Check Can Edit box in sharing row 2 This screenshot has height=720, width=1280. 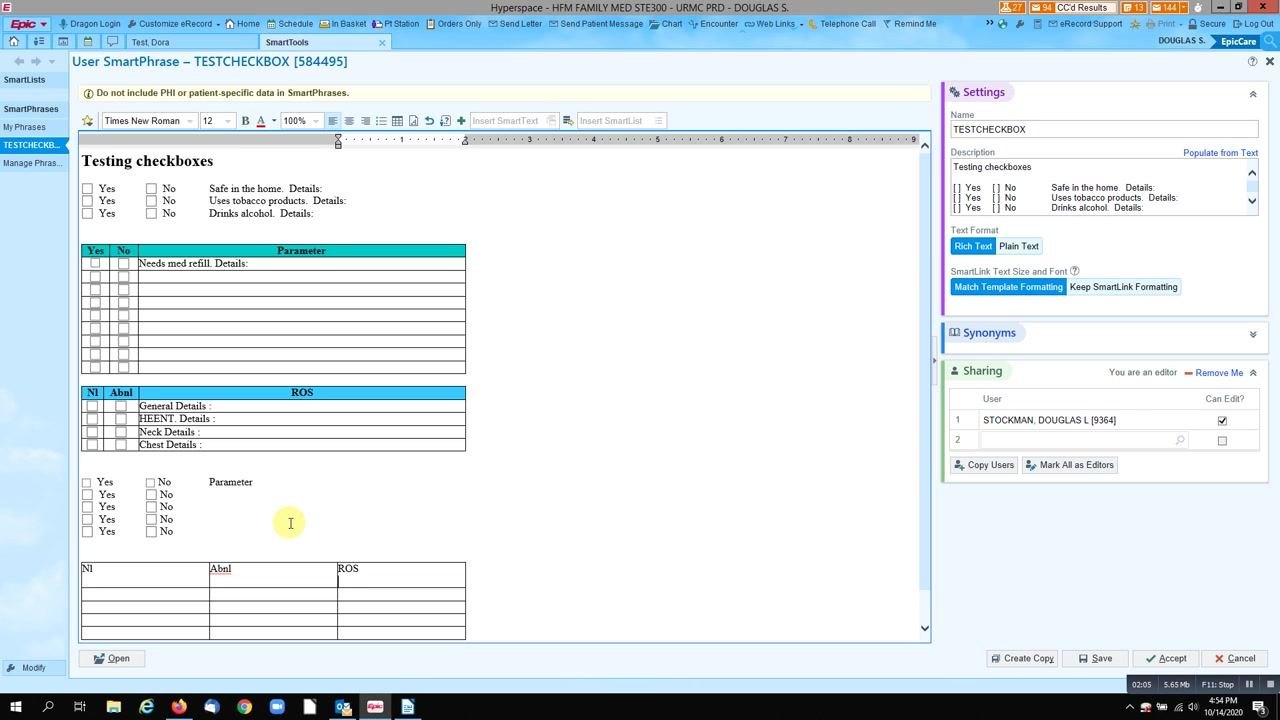(1222, 441)
